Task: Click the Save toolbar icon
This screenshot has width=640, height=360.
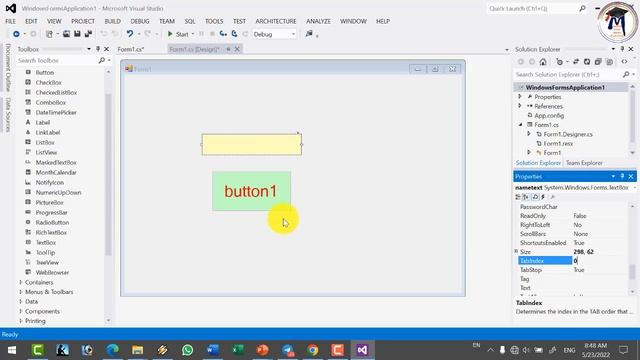Action: click(x=77, y=34)
